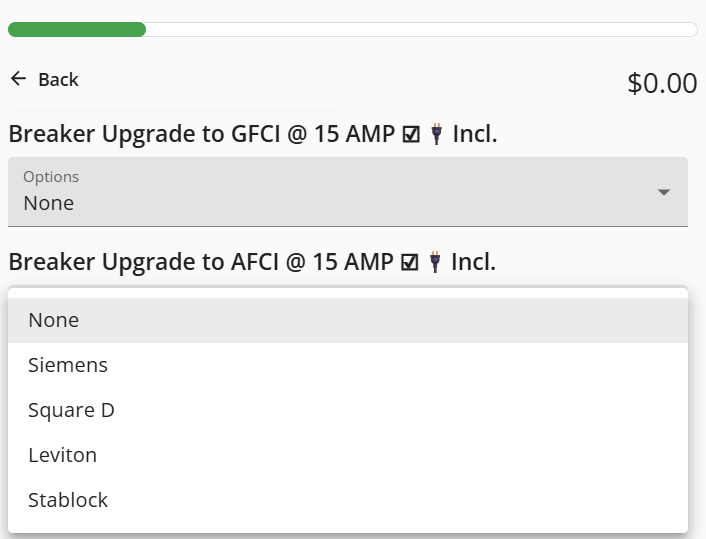
Task: Click the unfilled part of progress bar
Action: [x=420, y=30]
